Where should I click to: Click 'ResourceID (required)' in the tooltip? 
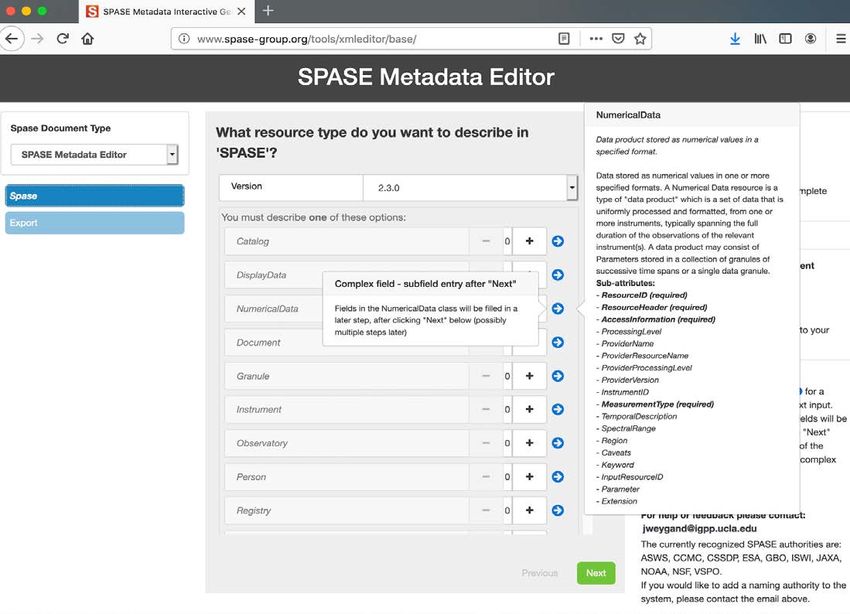(x=644, y=295)
